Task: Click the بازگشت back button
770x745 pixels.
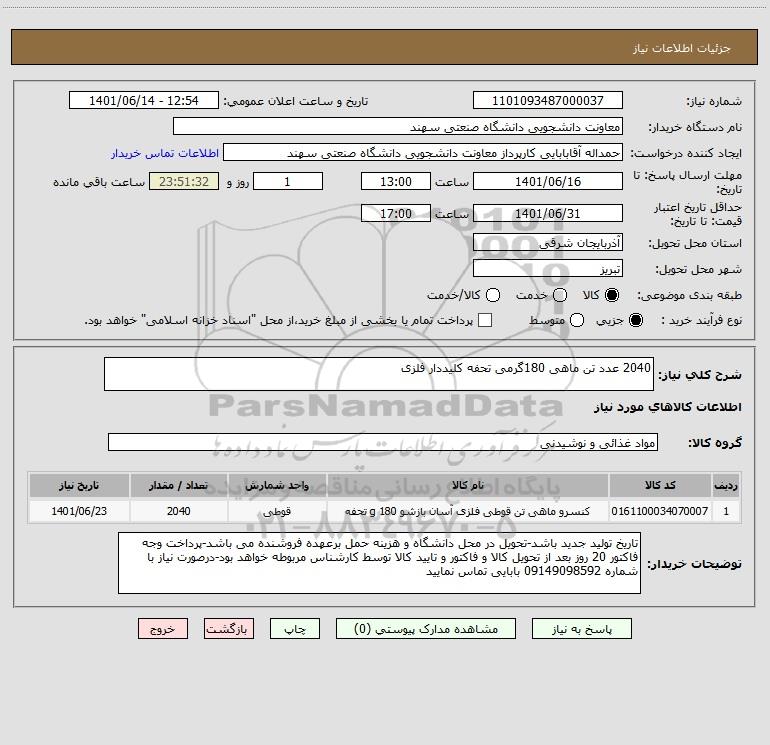Action: click(229, 629)
